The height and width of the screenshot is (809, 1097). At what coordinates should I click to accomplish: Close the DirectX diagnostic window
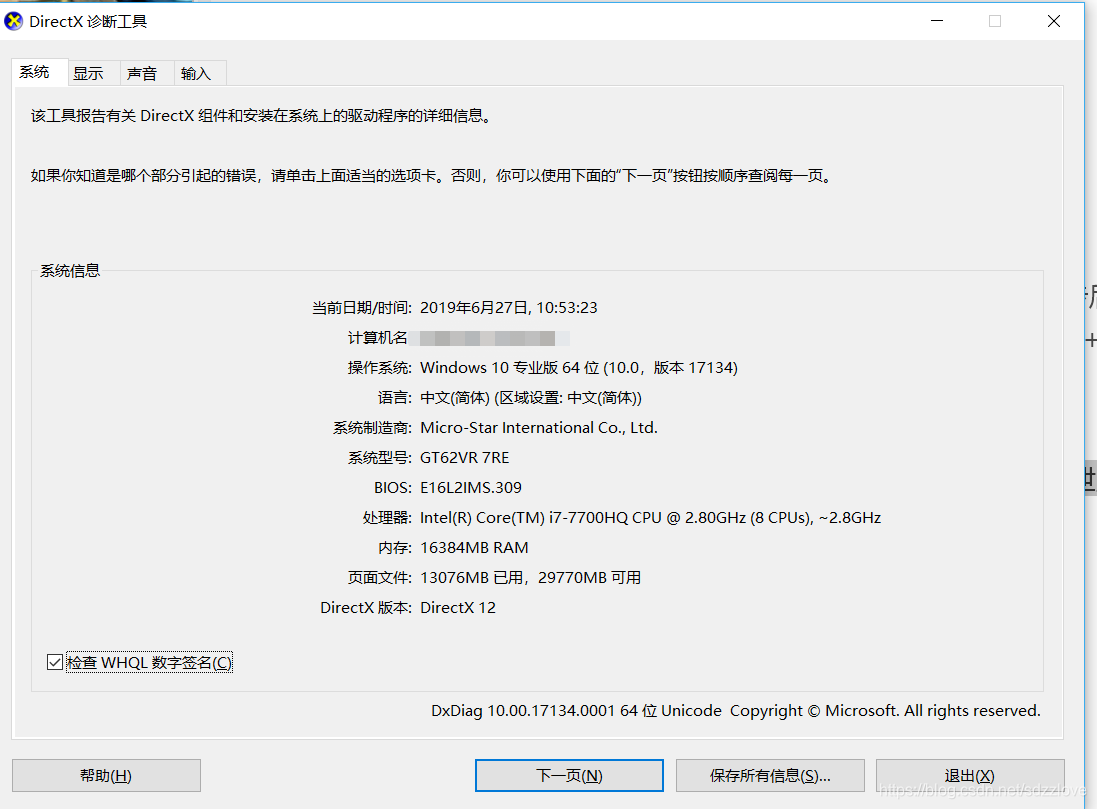1054,21
